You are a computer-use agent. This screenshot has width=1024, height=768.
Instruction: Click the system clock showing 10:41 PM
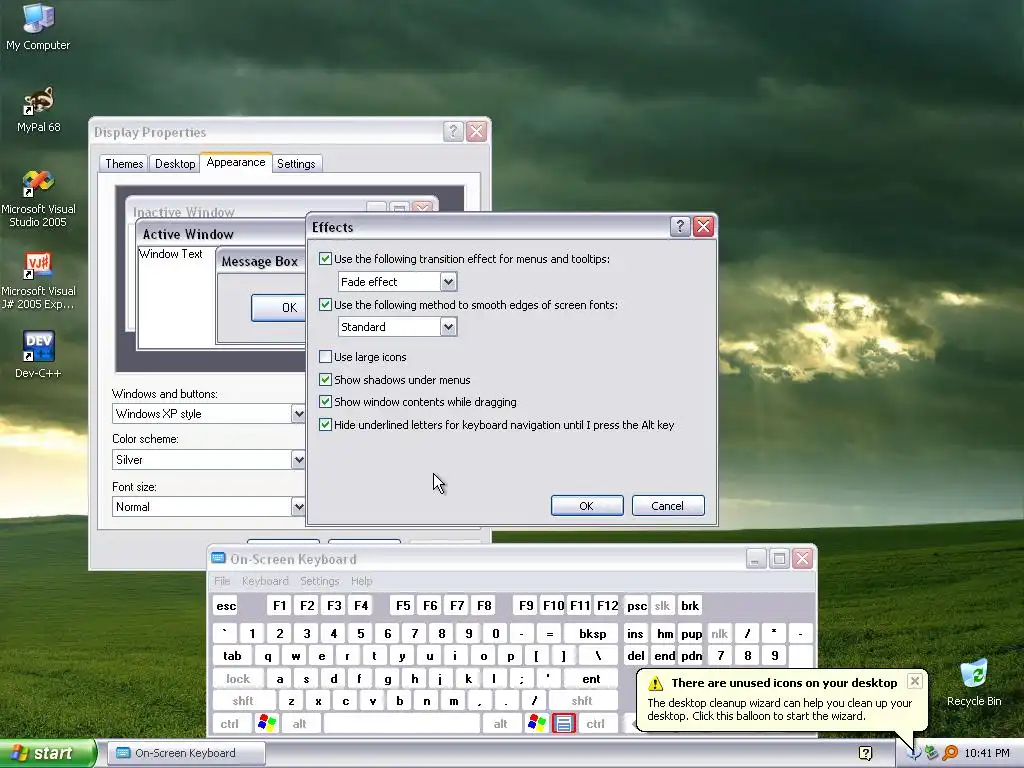(987, 753)
